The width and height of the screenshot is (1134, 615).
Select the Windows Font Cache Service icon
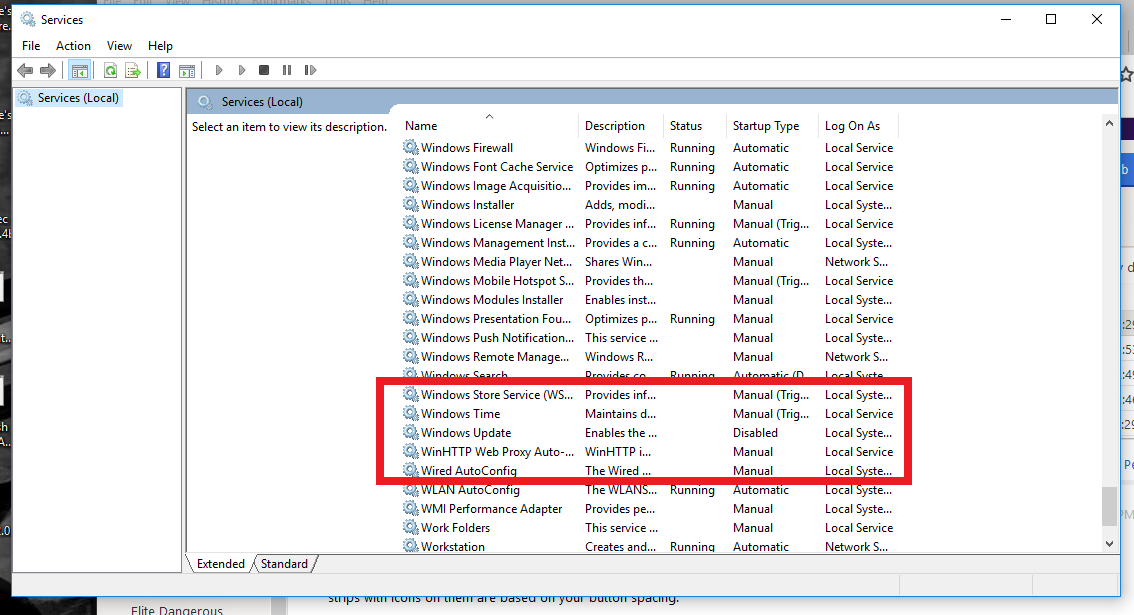411,166
